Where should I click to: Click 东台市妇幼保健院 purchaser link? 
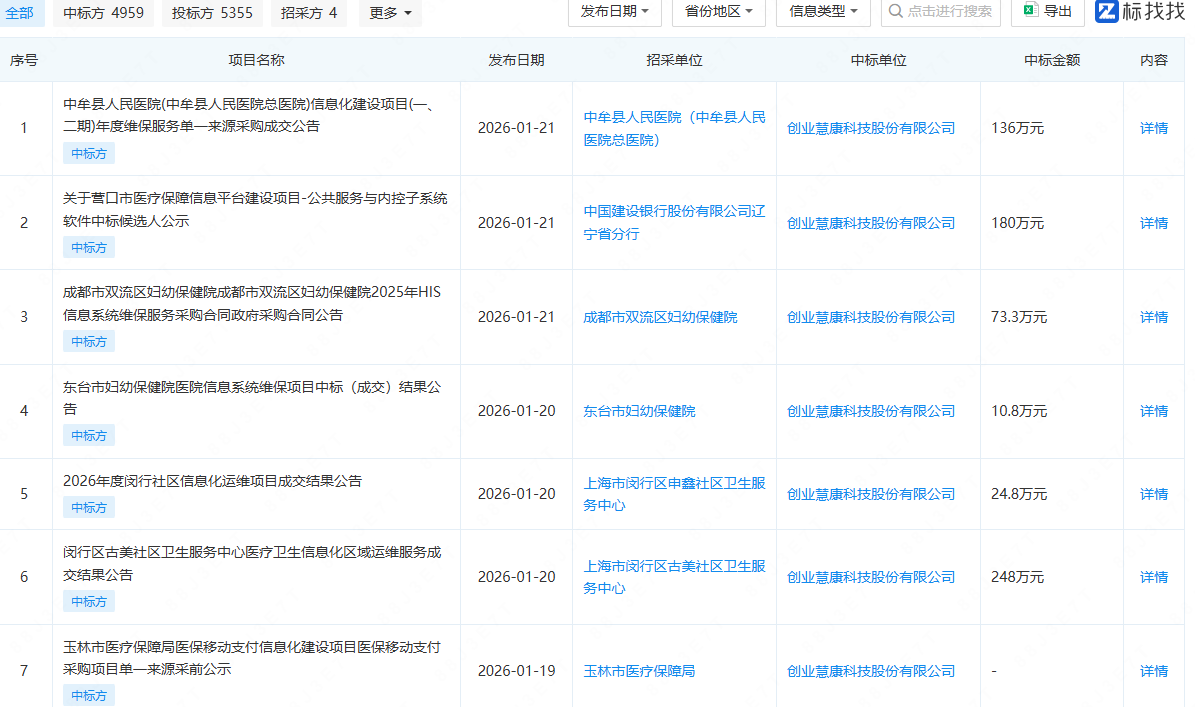639,411
